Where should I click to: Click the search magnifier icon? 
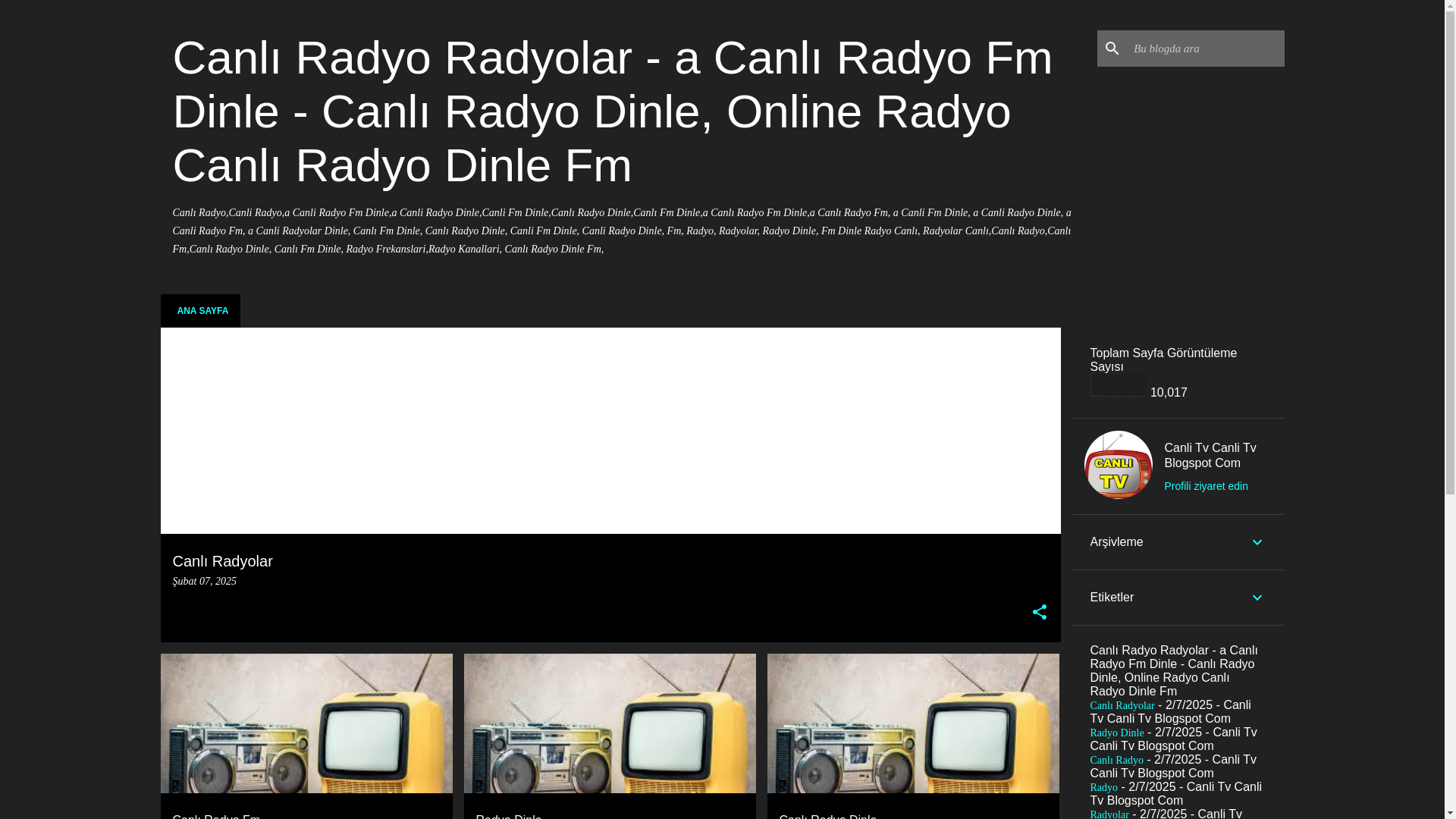[1112, 49]
